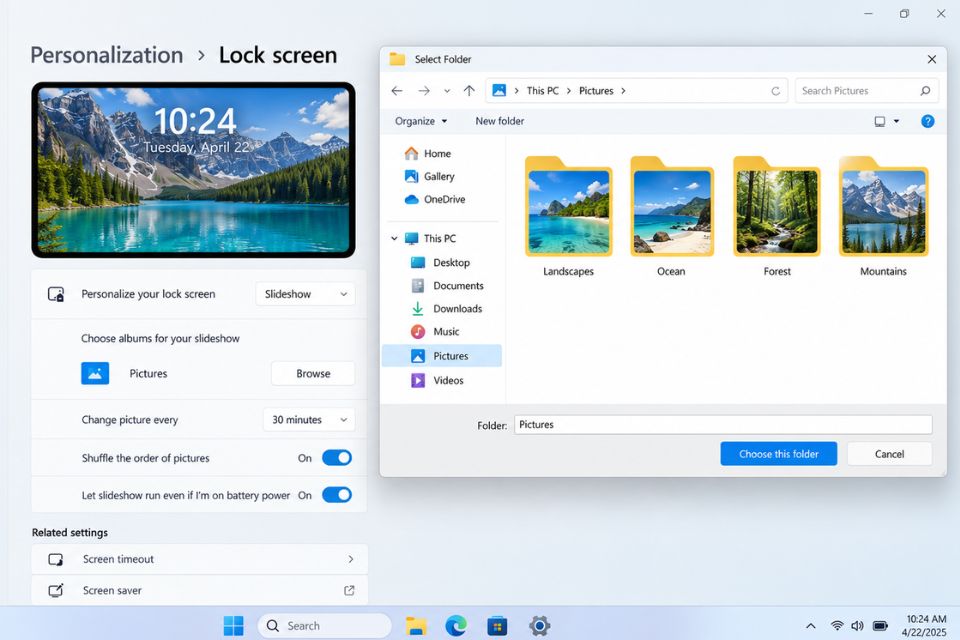Click the search magnifier in Search Pictures
The width and height of the screenshot is (960, 640).
tap(925, 91)
